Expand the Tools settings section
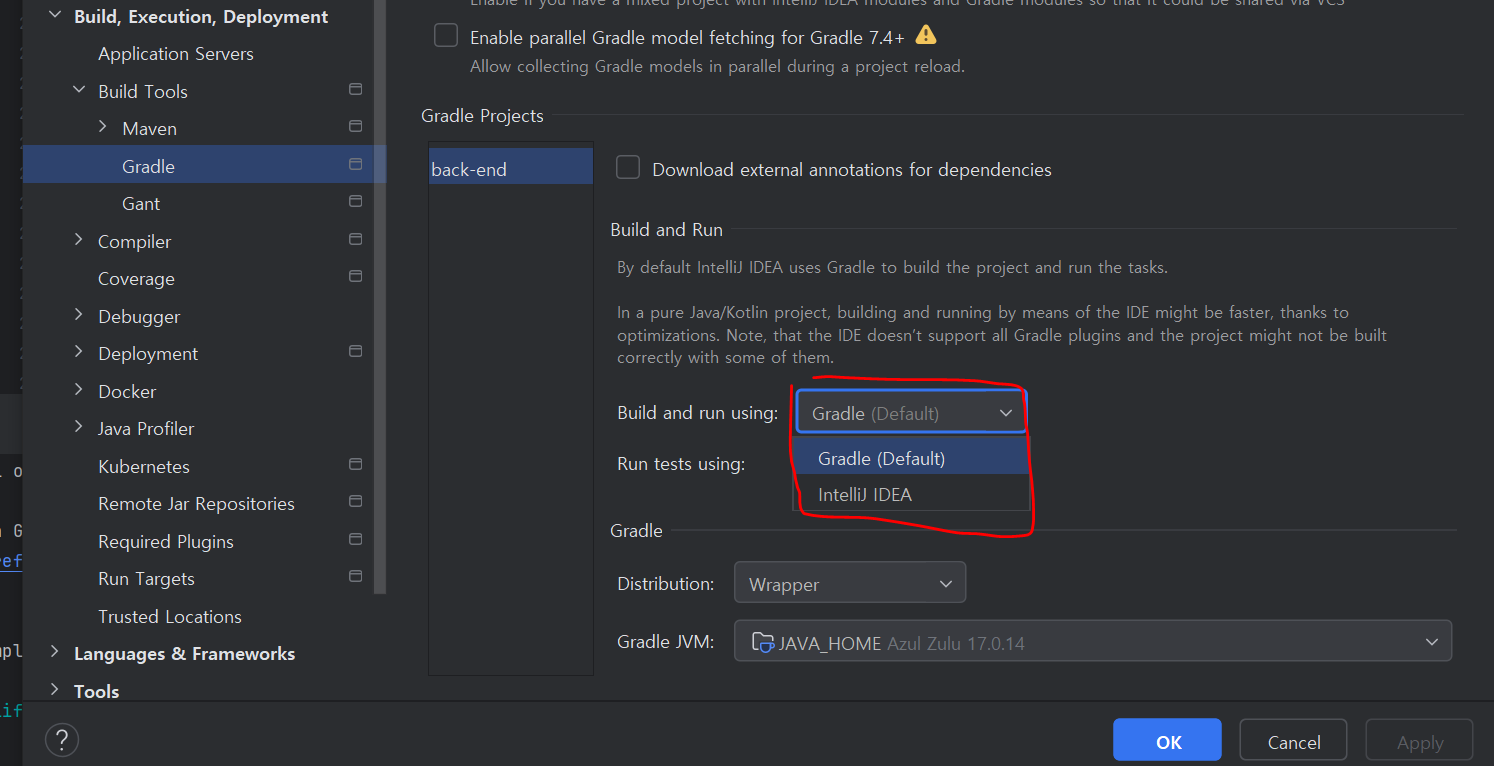 pyautogui.click(x=54, y=690)
